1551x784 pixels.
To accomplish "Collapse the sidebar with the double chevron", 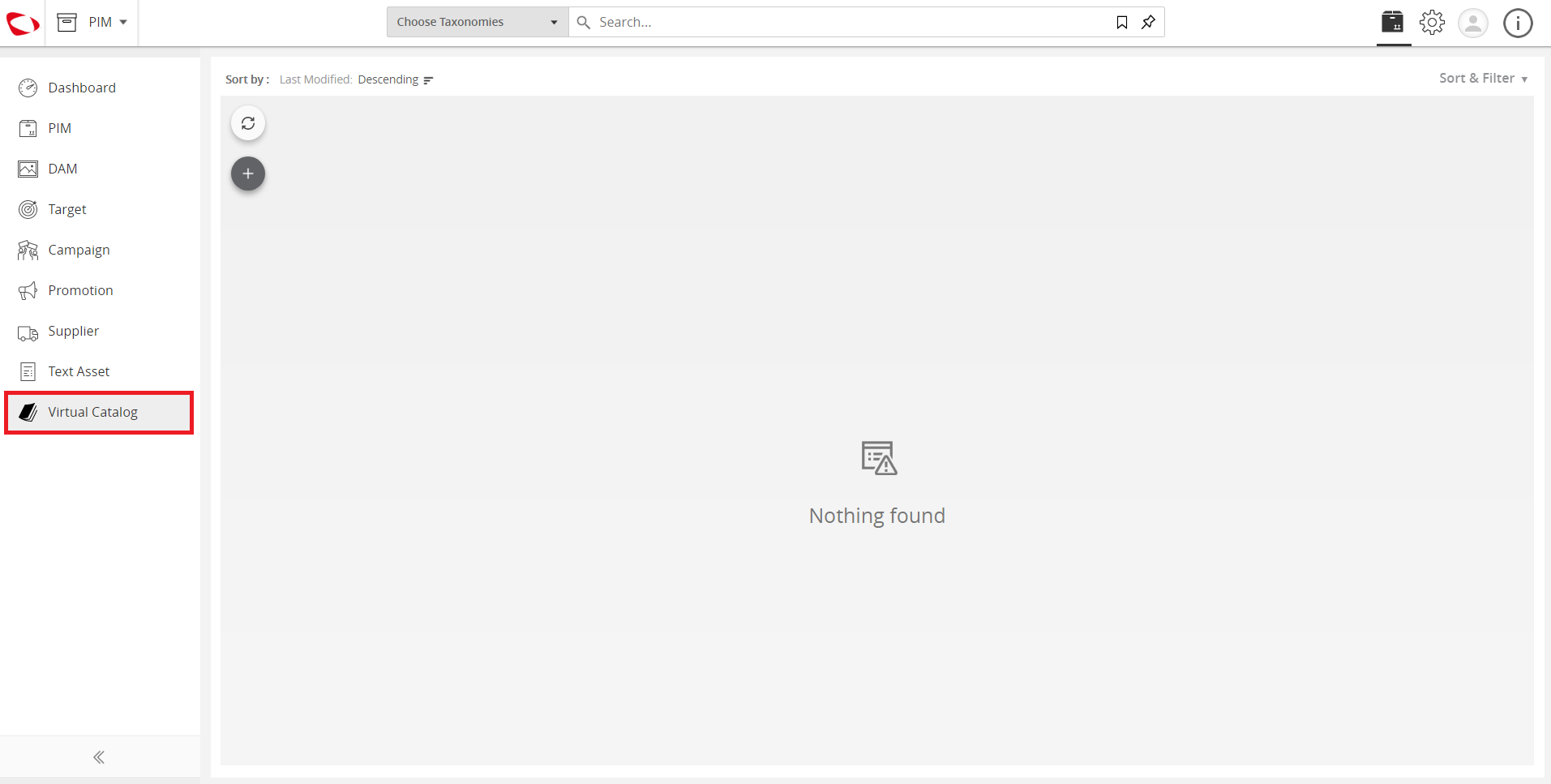I will [99, 757].
